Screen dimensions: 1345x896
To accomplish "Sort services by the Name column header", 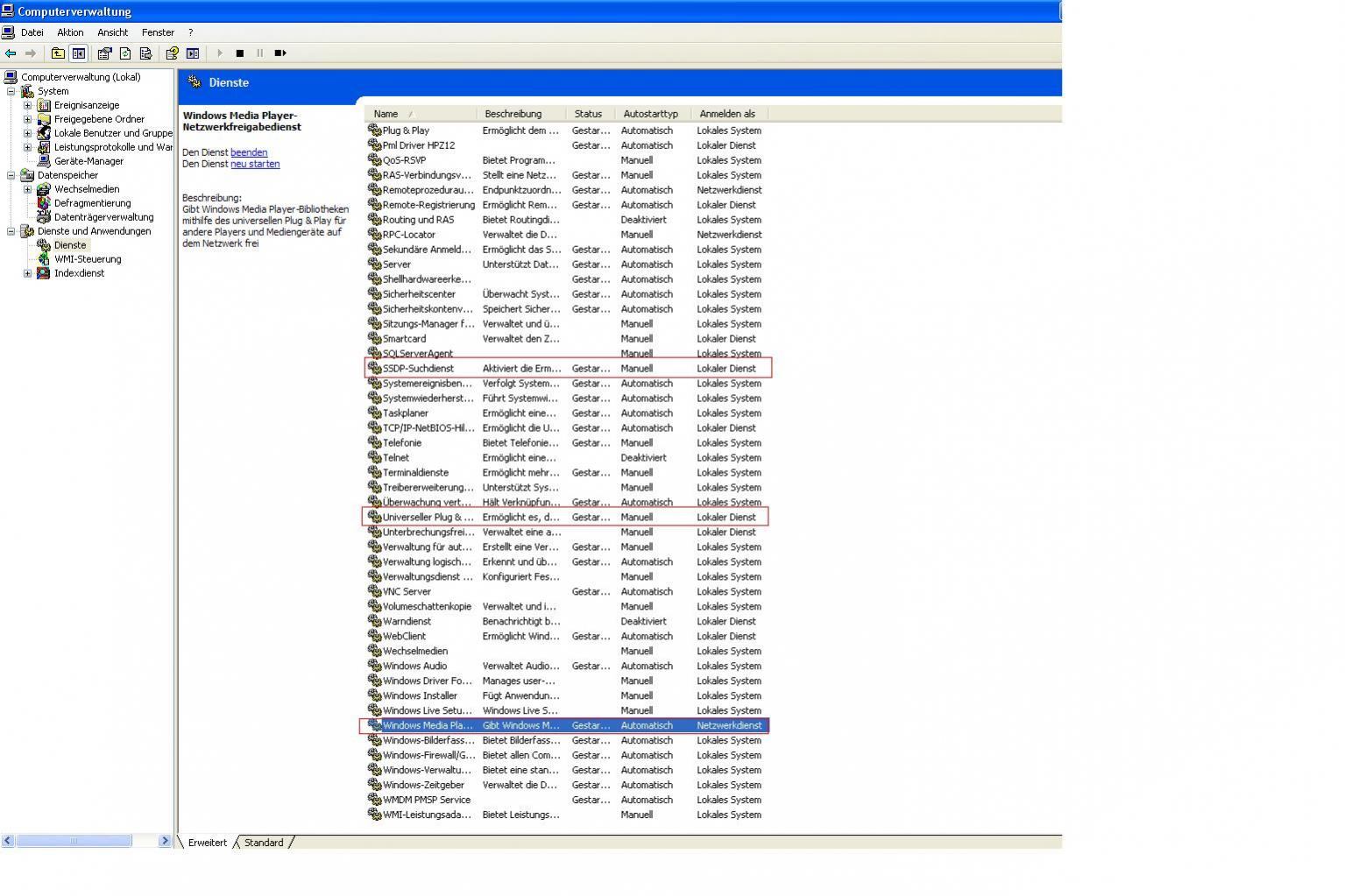I will (x=421, y=114).
